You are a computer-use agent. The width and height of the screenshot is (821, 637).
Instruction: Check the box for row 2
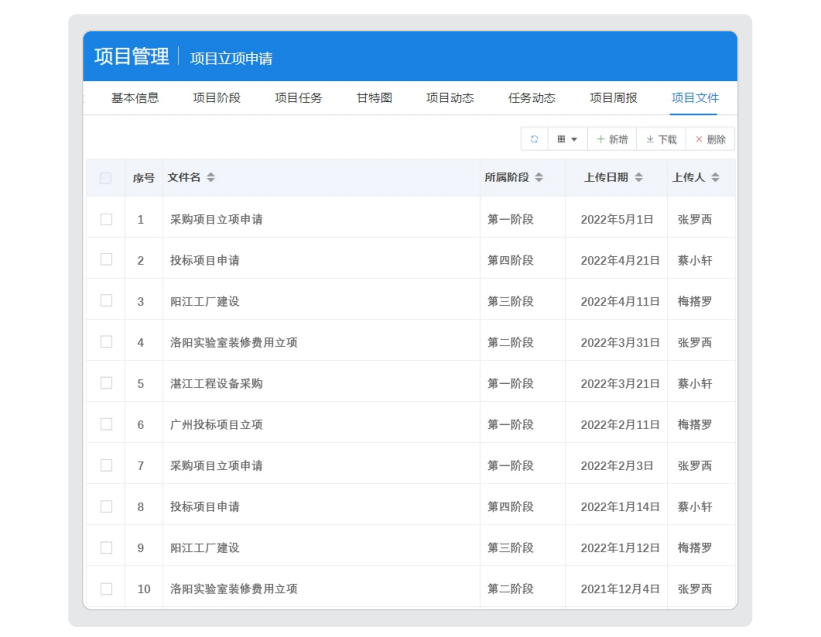tap(106, 260)
